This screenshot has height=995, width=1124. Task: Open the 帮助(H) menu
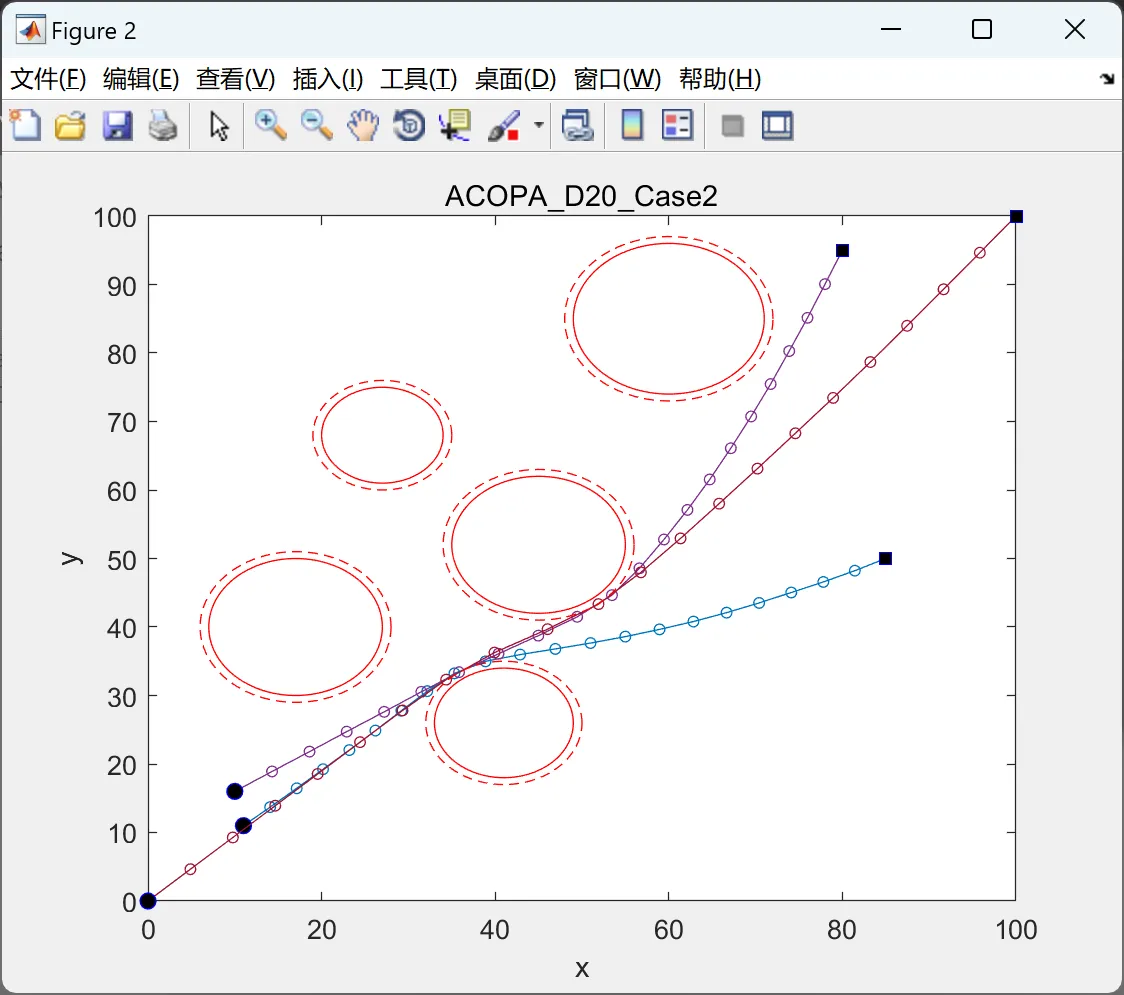720,79
